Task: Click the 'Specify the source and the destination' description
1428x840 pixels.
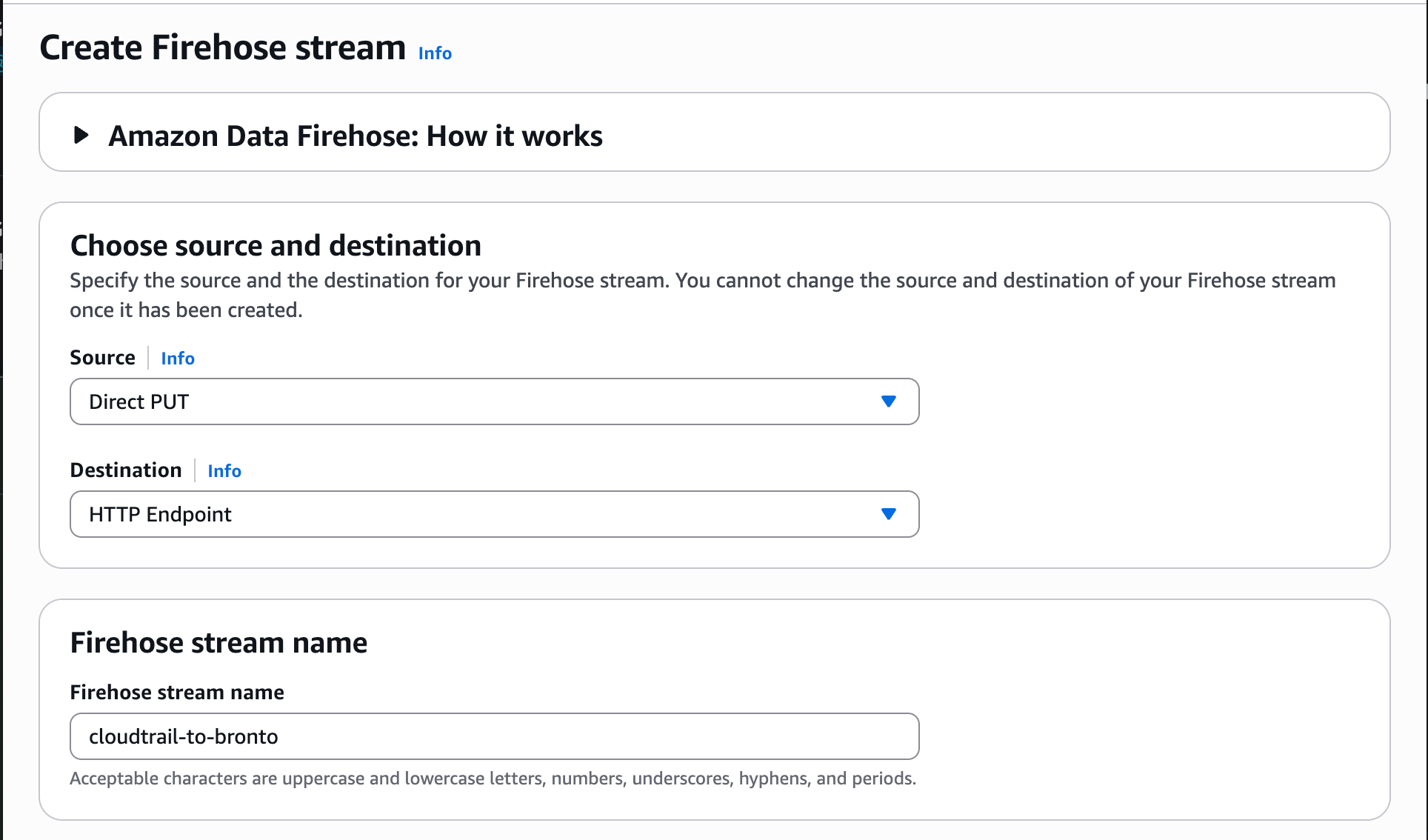Action: click(x=703, y=295)
